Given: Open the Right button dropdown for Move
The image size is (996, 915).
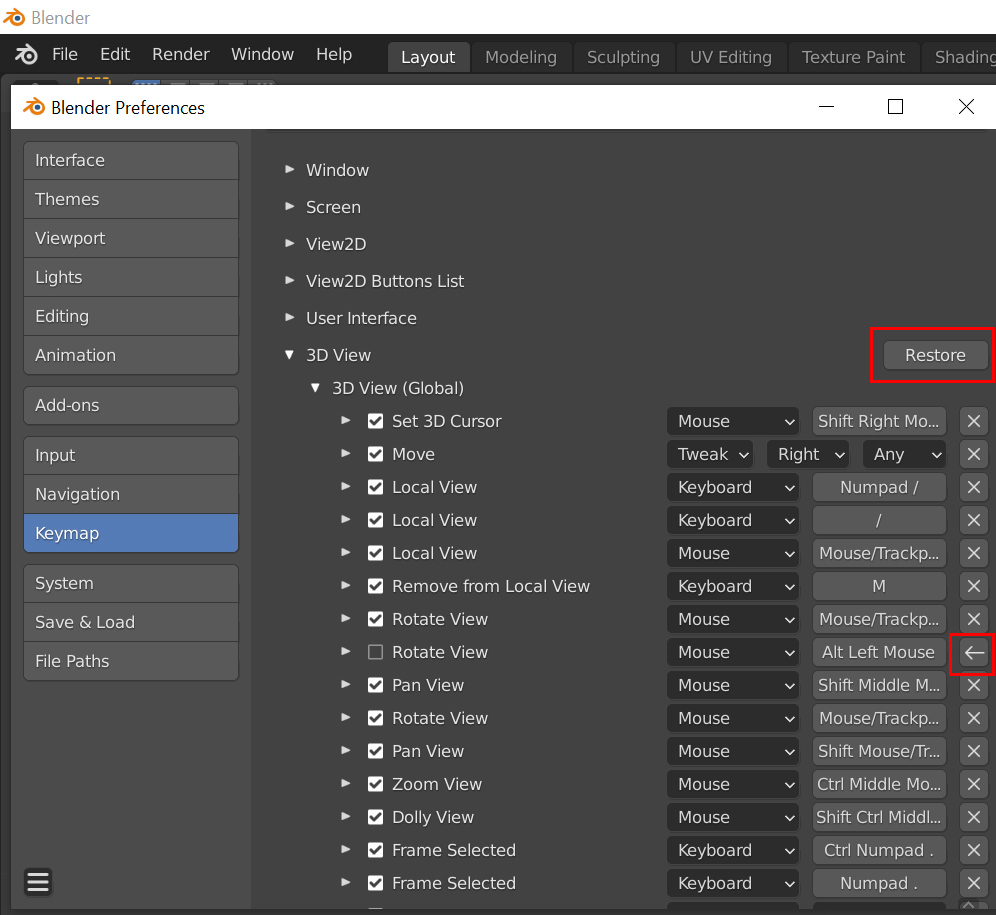Looking at the screenshot, I should click(x=808, y=454).
